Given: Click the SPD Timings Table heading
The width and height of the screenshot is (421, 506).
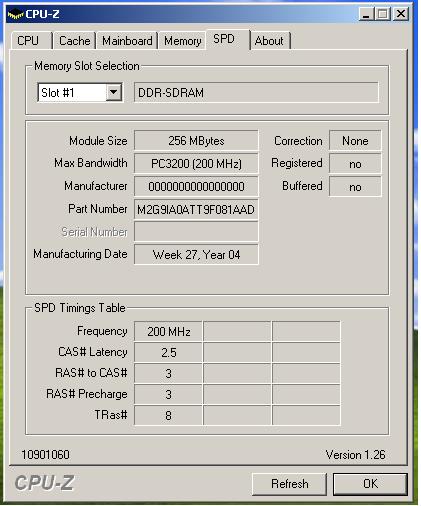Looking at the screenshot, I should 80,308.
